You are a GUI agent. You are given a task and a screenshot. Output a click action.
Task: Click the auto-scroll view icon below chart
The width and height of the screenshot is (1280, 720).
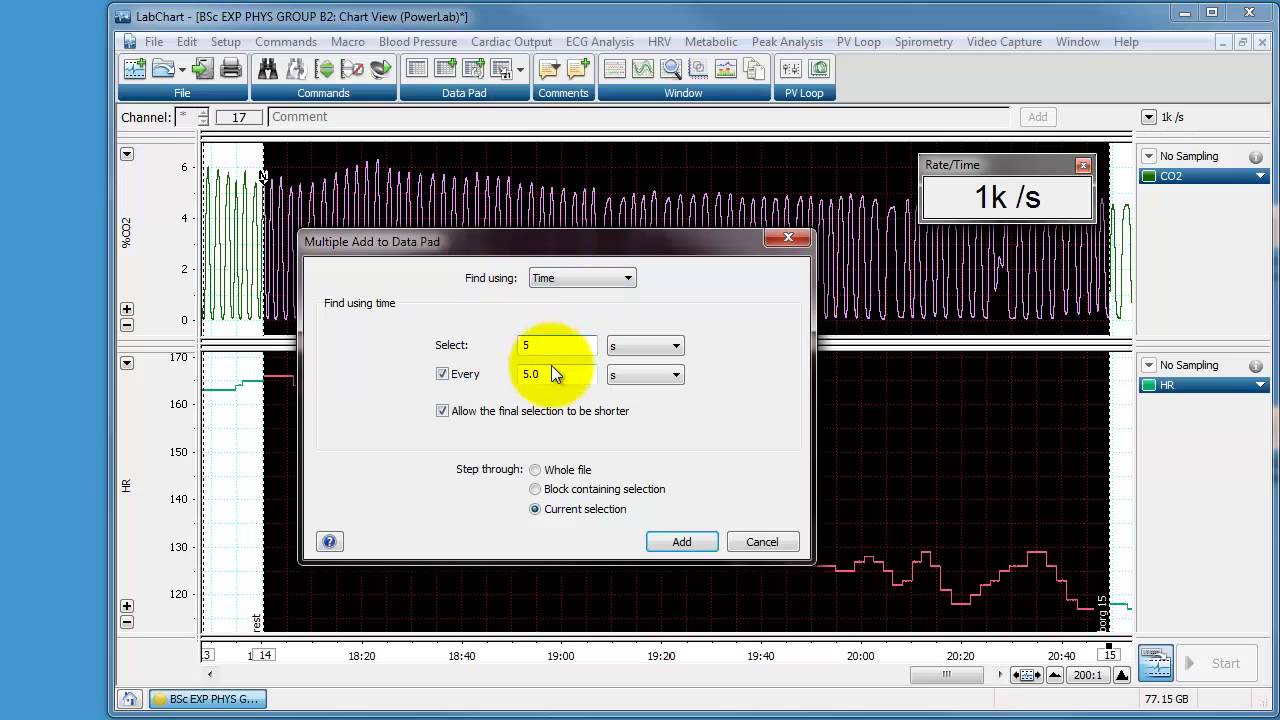(x=1026, y=675)
